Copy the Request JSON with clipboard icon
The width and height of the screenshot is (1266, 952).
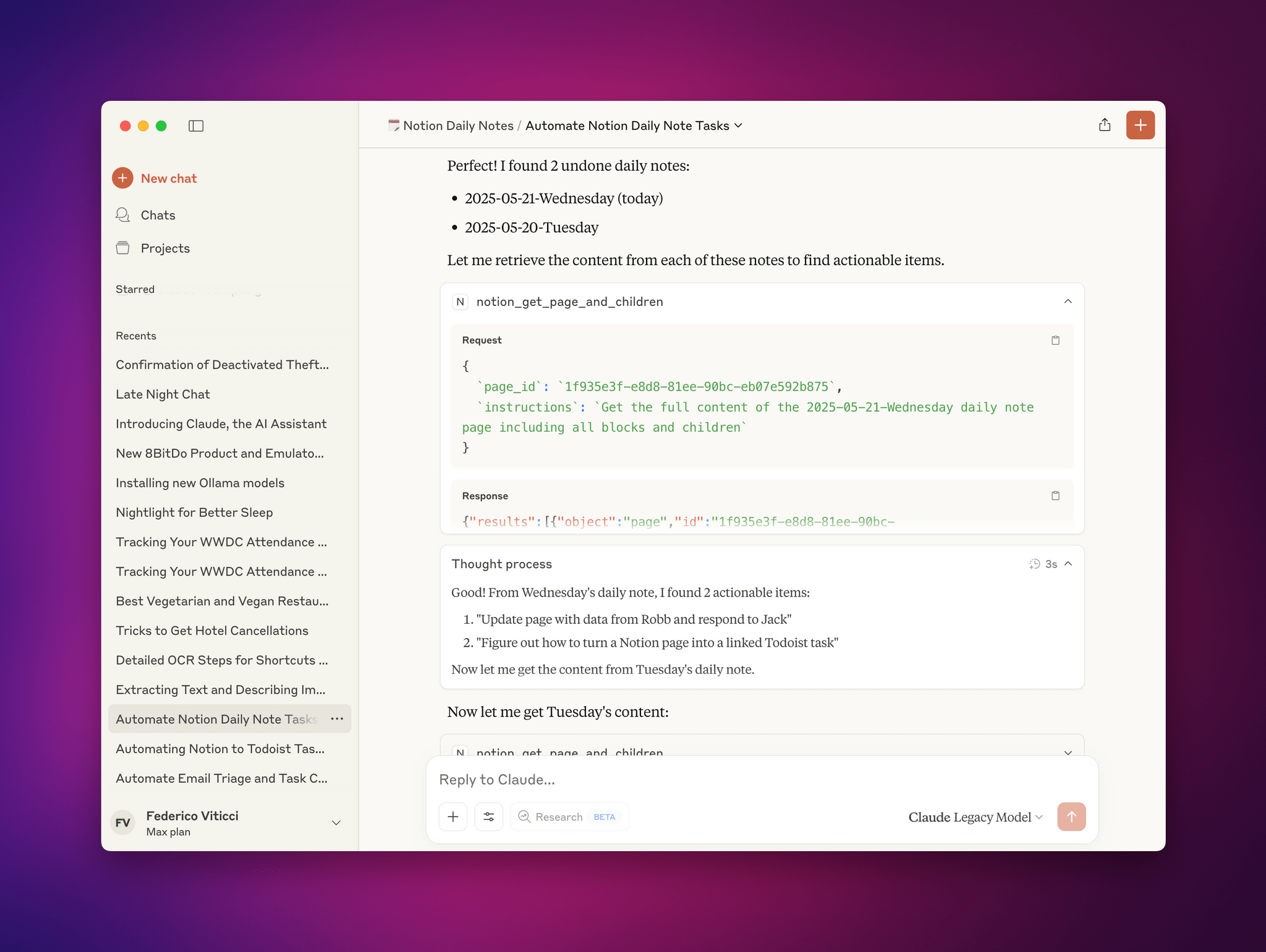click(x=1055, y=341)
